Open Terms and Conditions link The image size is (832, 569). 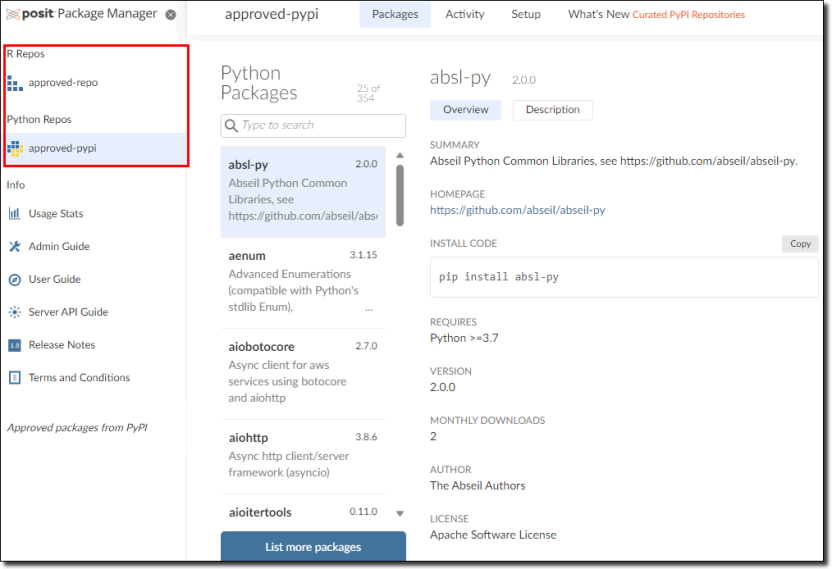click(79, 378)
